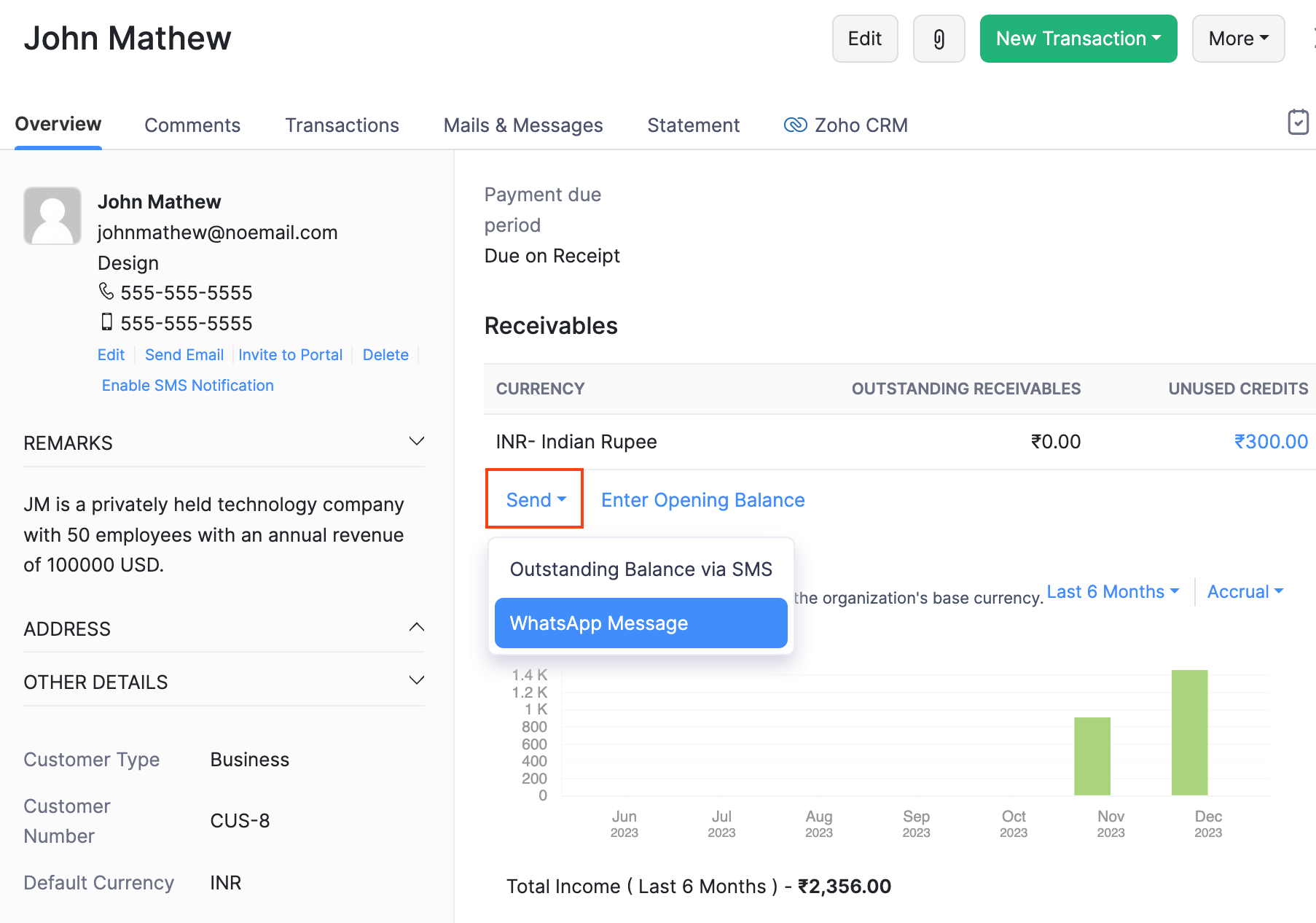1316x923 pixels.
Task: Click the paperclip attachment icon
Action: tap(939, 39)
